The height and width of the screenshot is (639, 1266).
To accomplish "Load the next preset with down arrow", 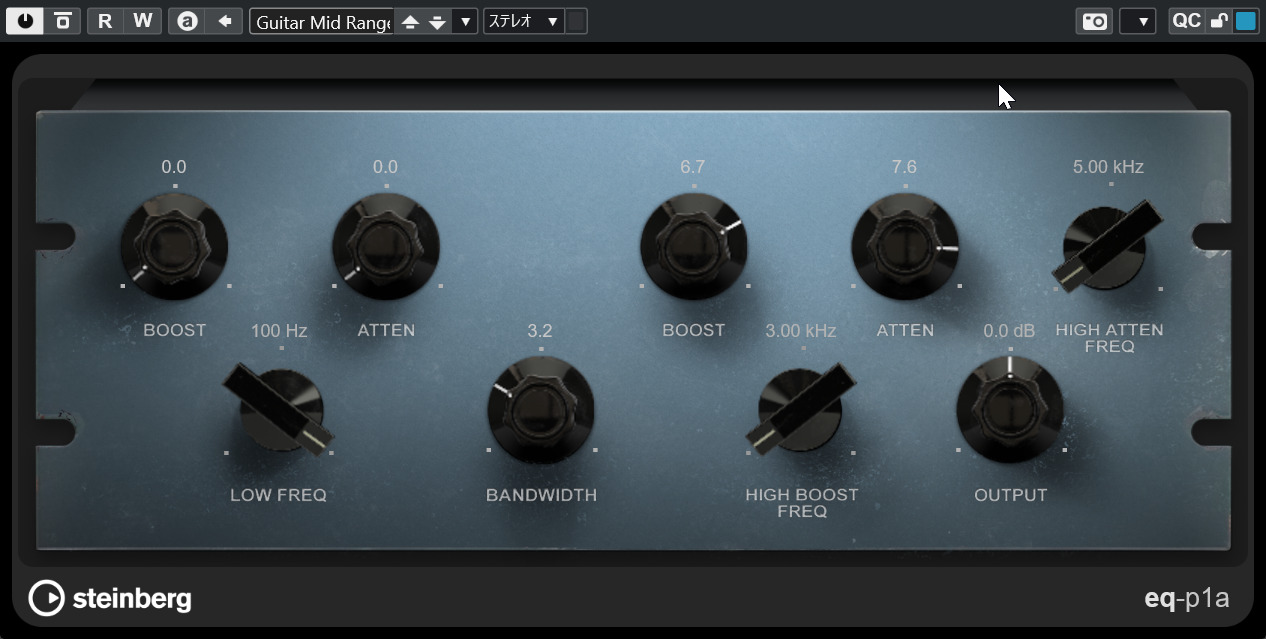I will pos(437,22).
